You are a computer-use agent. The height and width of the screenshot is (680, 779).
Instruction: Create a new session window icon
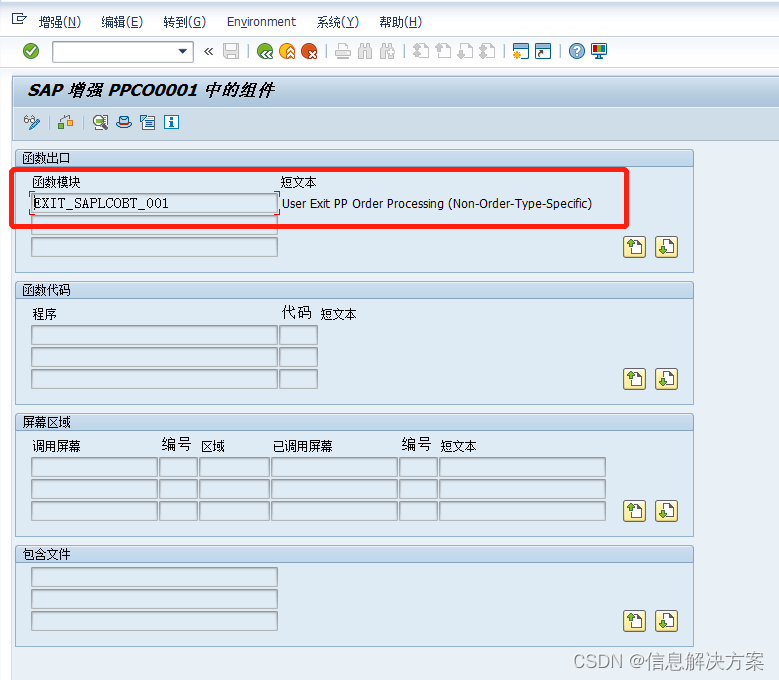[x=521, y=51]
